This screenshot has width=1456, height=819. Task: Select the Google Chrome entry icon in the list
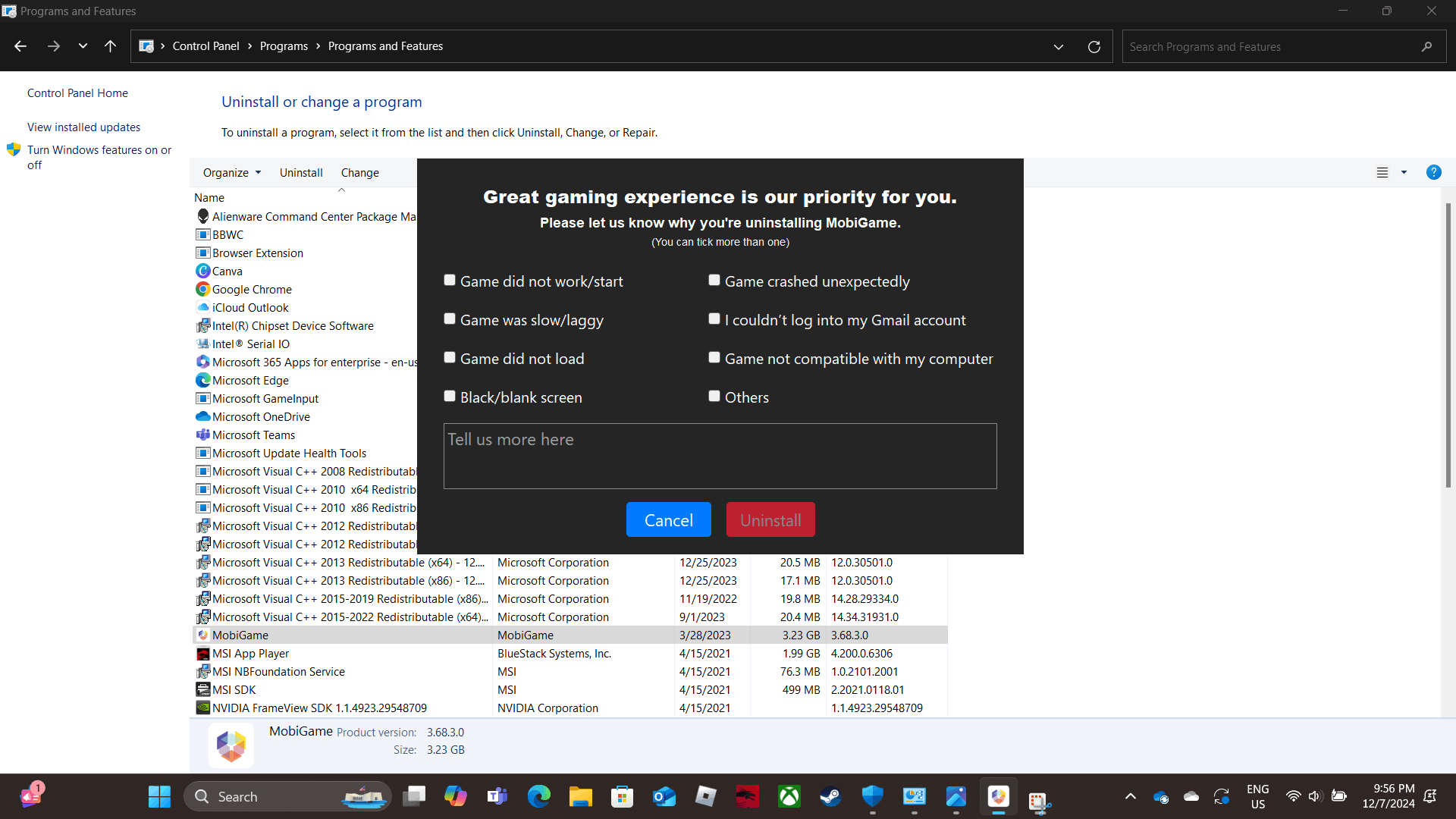[202, 289]
